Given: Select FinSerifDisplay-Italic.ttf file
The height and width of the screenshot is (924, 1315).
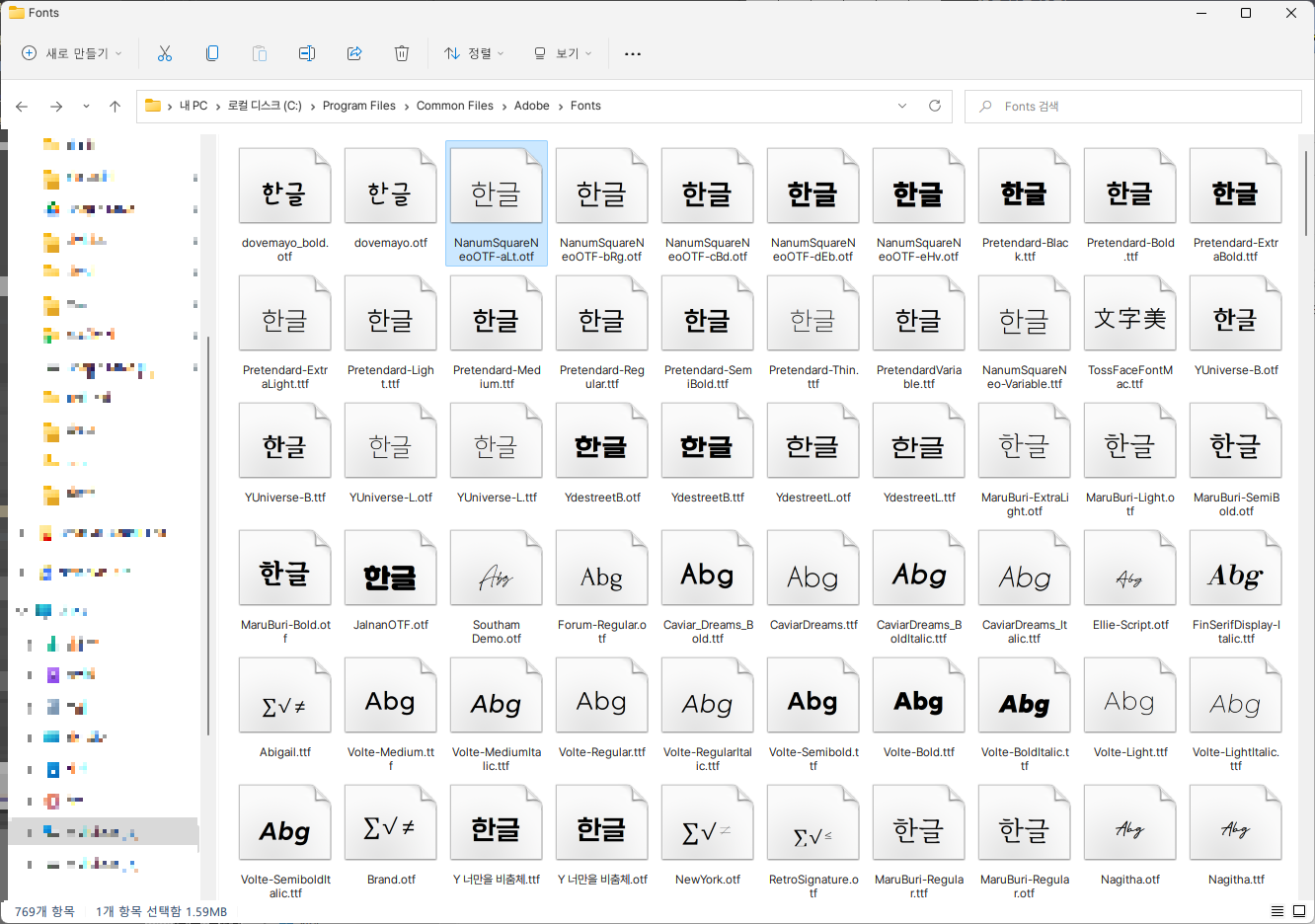Looking at the screenshot, I should 1235,585.
